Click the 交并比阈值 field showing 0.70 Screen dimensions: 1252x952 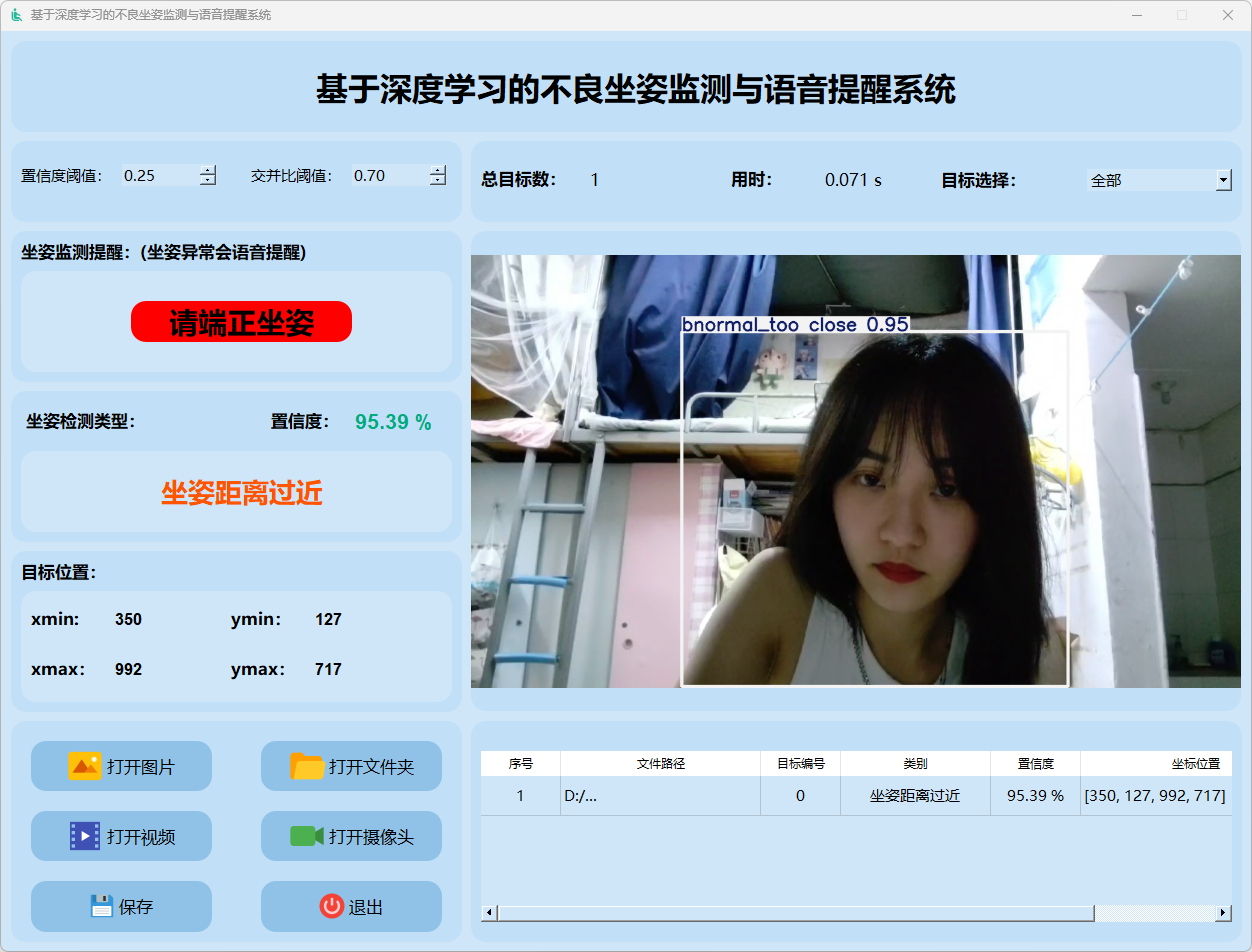390,175
